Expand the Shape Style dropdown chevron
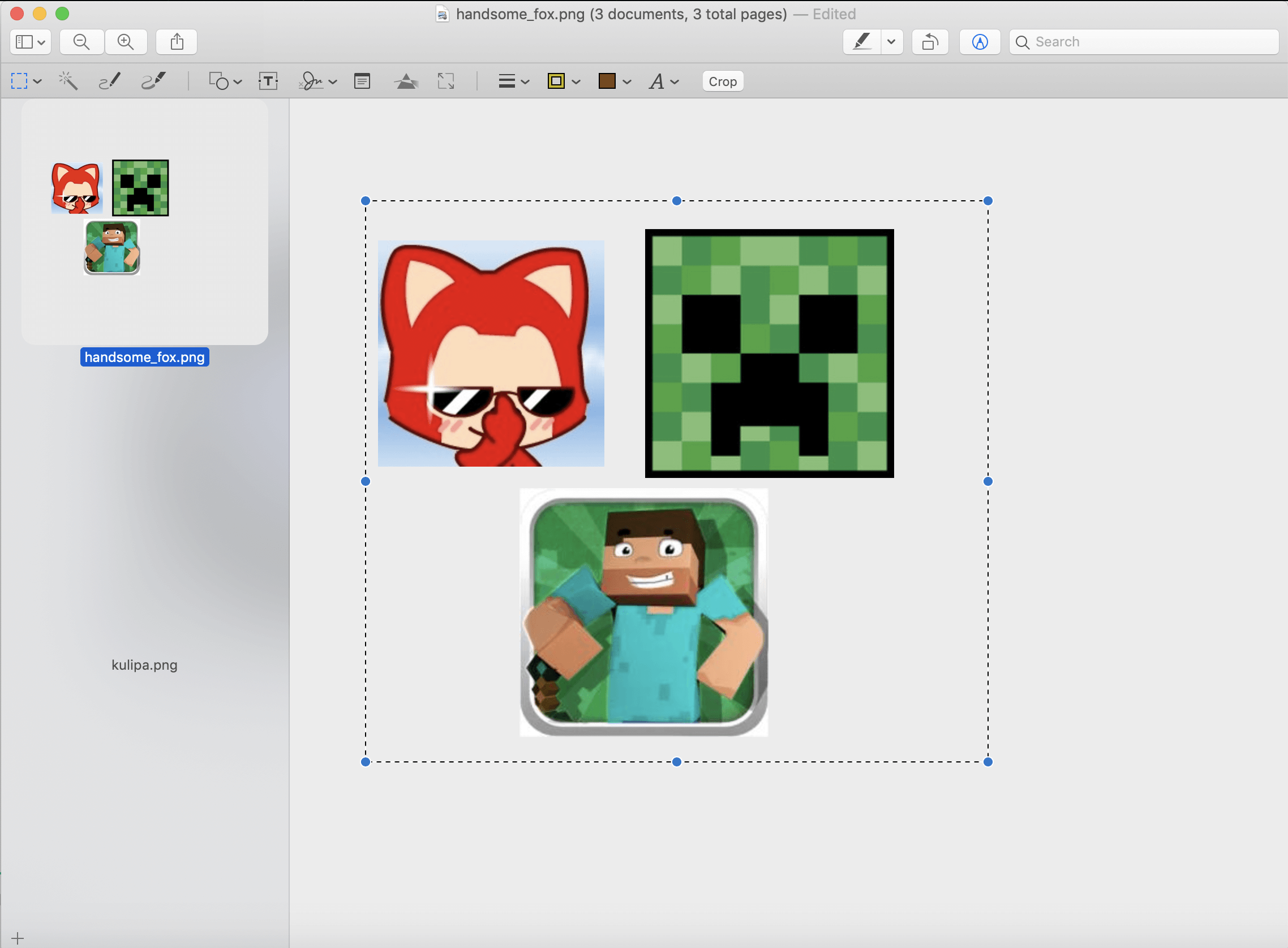The height and width of the screenshot is (948, 1288). click(x=525, y=81)
